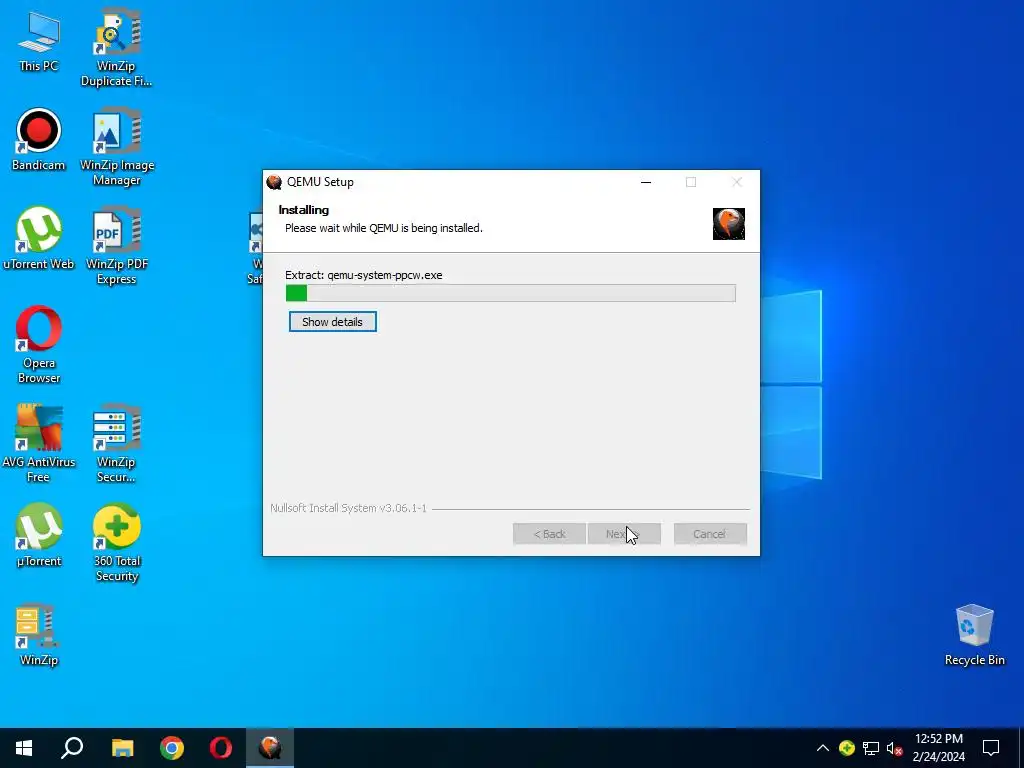Viewport: 1024px width, 768px height.
Task: Launch Bandicam from the desktop
Action: click(39, 139)
